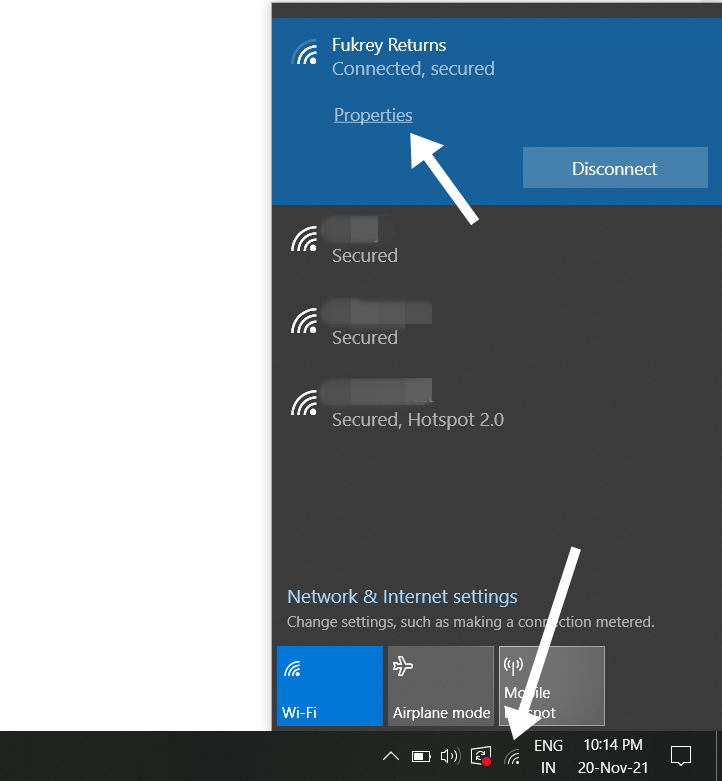Open Properties link for Fukrey Returns
The width and height of the screenshot is (722, 781).
(373, 115)
